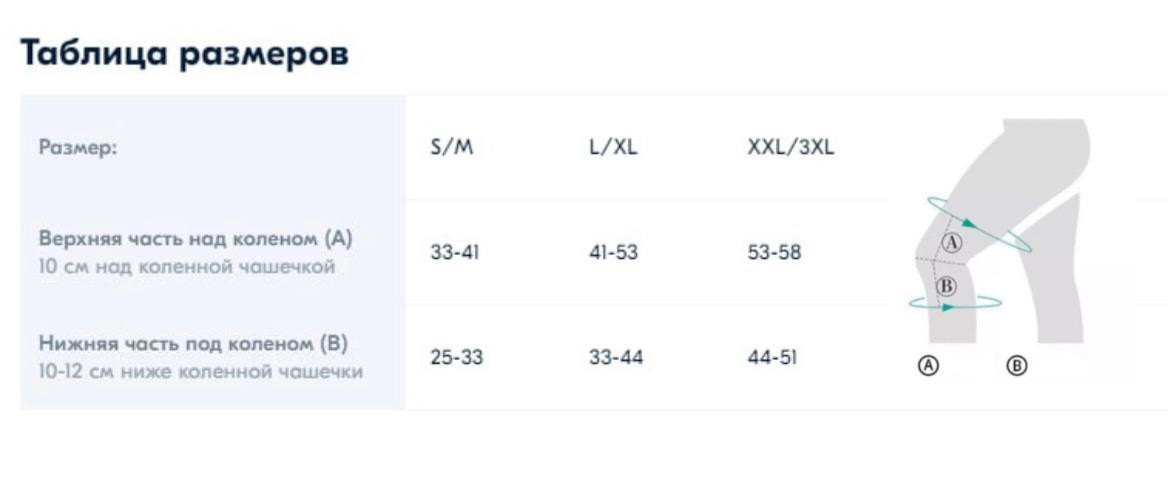This screenshot has height=501, width=1168.
Task: Click the 44-51 value cell
Action: click(772, 358)
